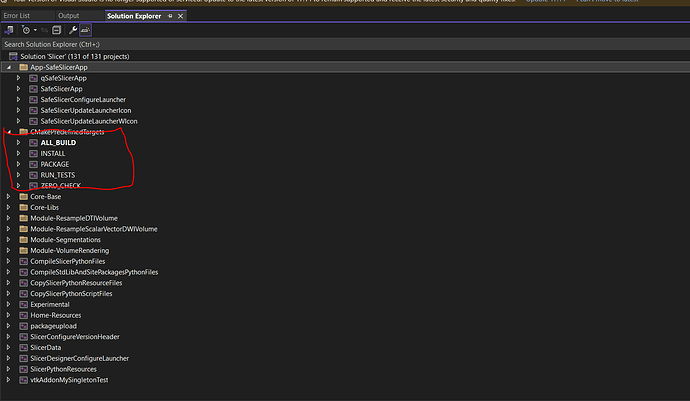
Task: Click the Core-Base folder icon
Action: pos(24,197)
